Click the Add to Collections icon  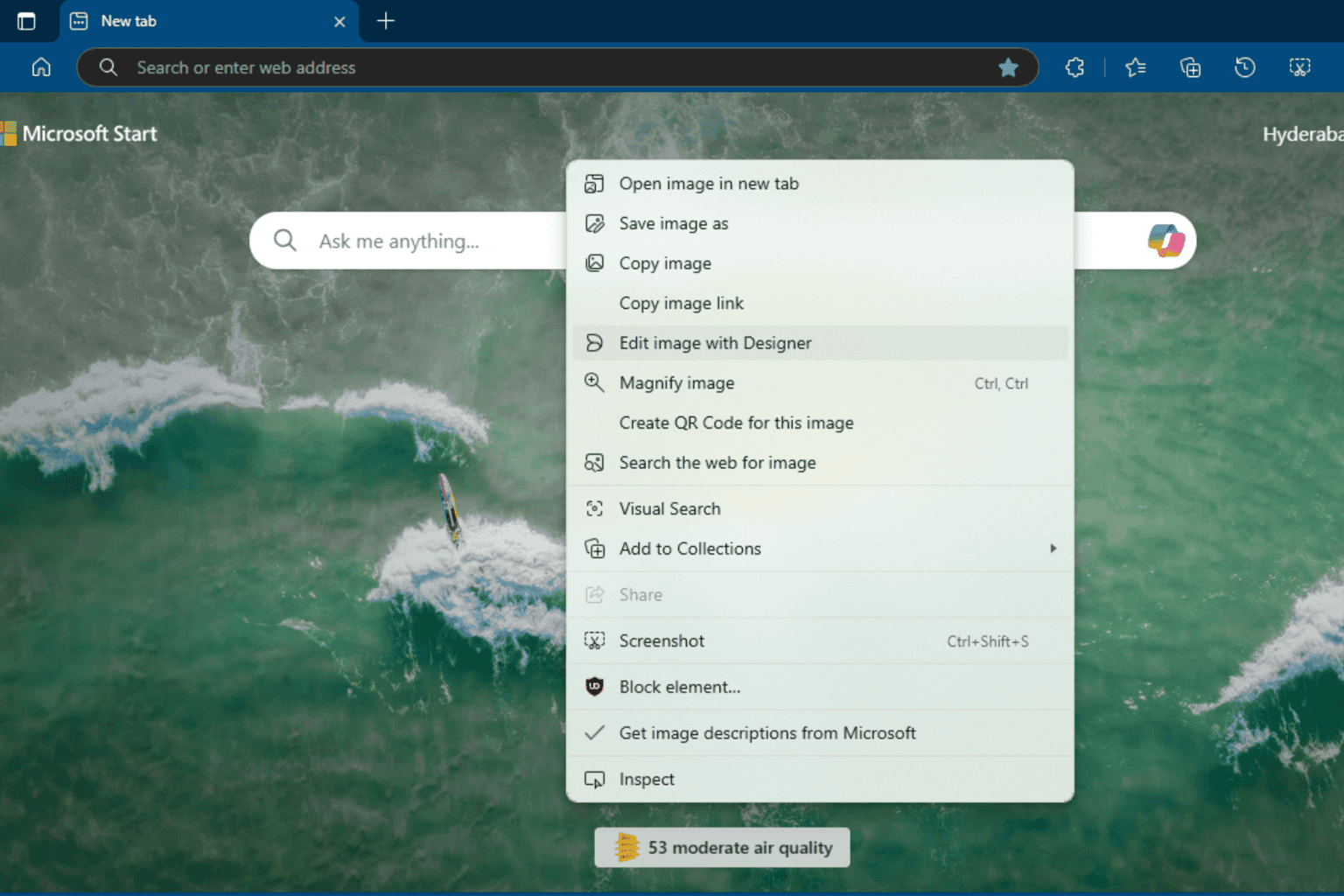[594, 549]
